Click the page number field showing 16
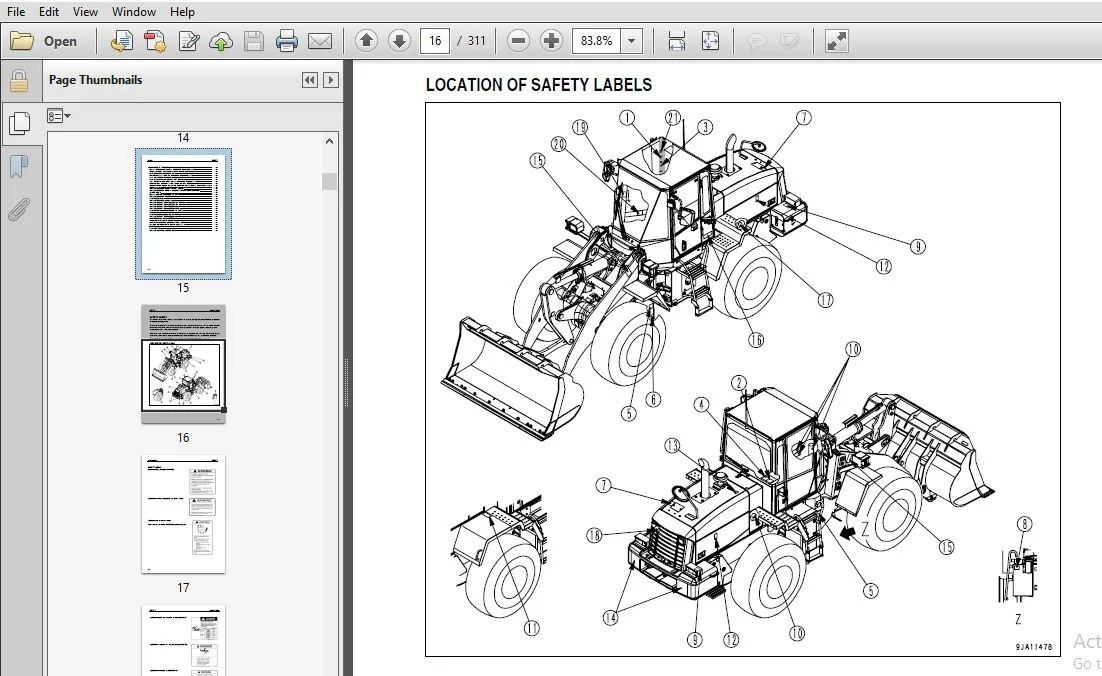Viewport: 1102px width, 676px height. pyautogui.click(x=435, y=41)
